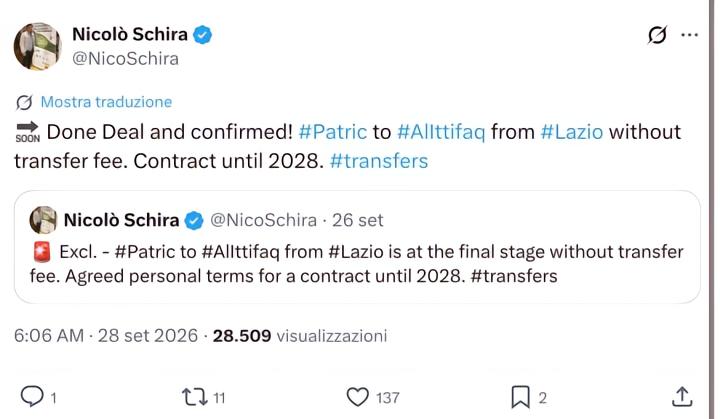Open the blue #transfers hashtag
Image resolution: width=720 pixels, height=419 pixels.
tap(379, 161)
